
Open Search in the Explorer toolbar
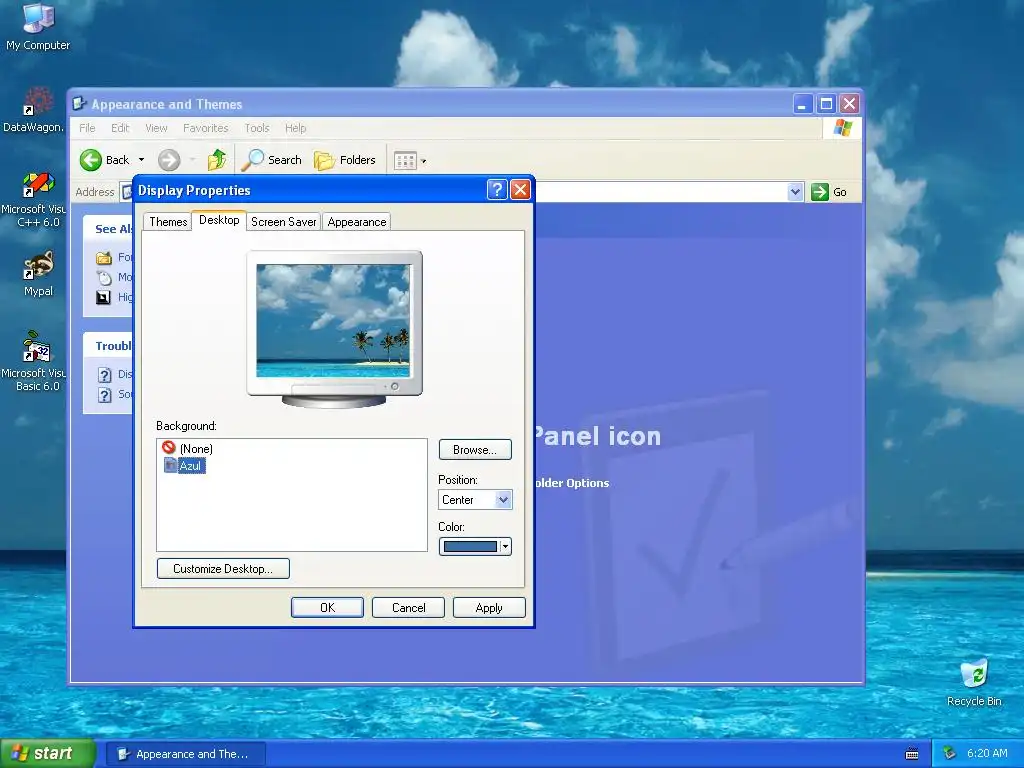coord(272,160)
